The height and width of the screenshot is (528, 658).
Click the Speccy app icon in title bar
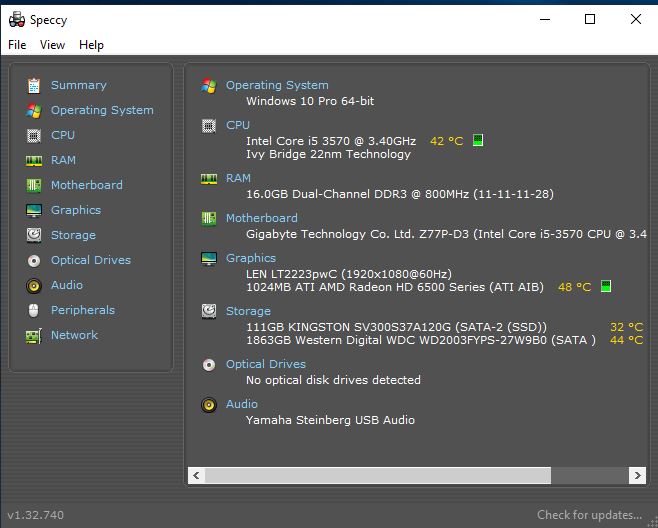pyautogui.click(x=17, y=19)
